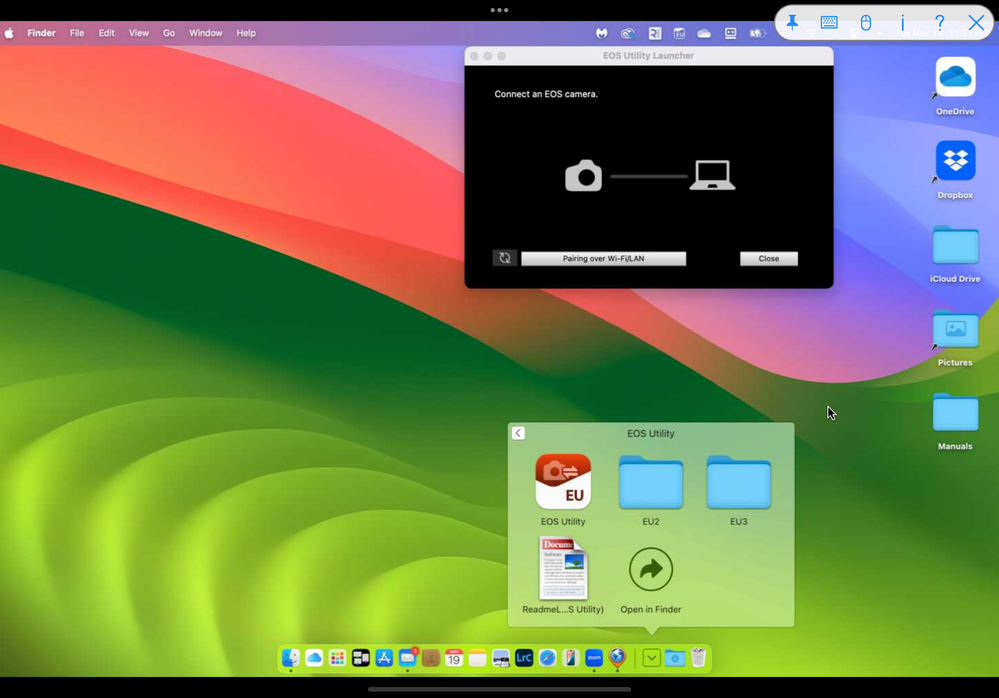Open Malwarebytes menu bar icon
This screenshot has width=999, height=698.
coord(602,33)
